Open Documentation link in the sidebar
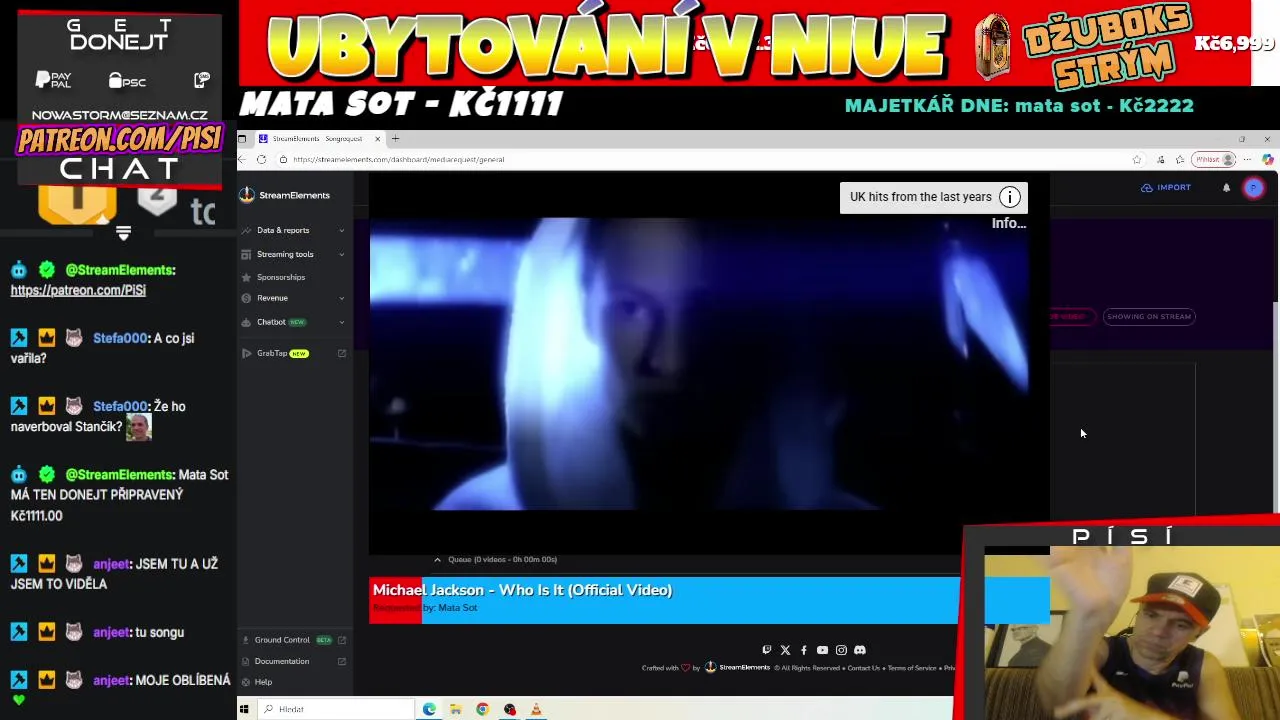The height and width of the screenshot is (720, 1280). pos(282,661)
